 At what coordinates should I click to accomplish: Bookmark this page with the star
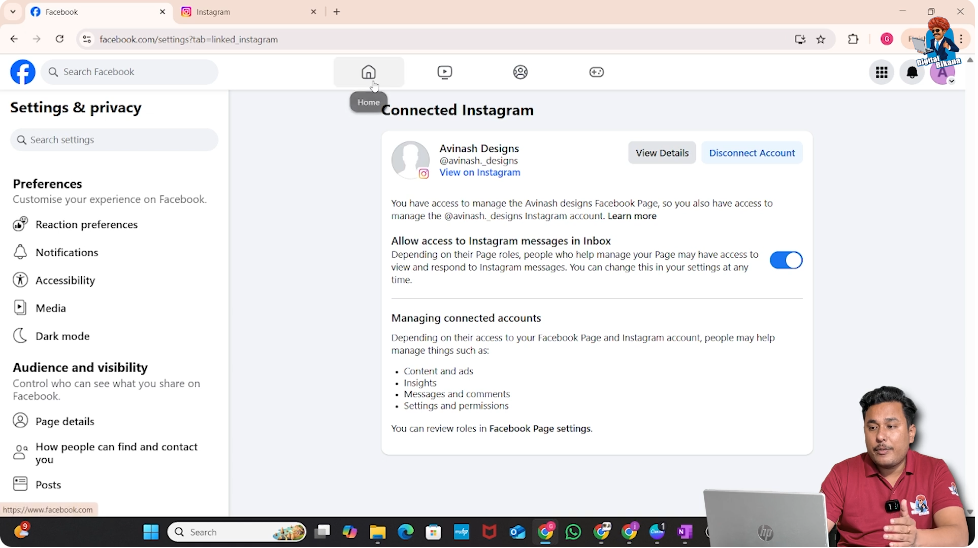[x=821, y=39]
